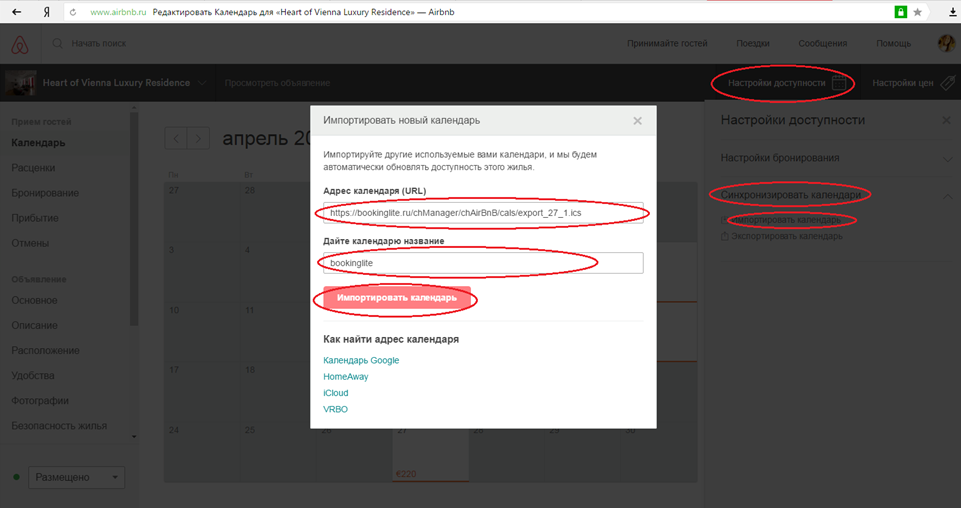Image resolution: width=961 pixels, height=508 pixels.
Task: Open Поездки in top navigation
Action: (x=753, y=44)
